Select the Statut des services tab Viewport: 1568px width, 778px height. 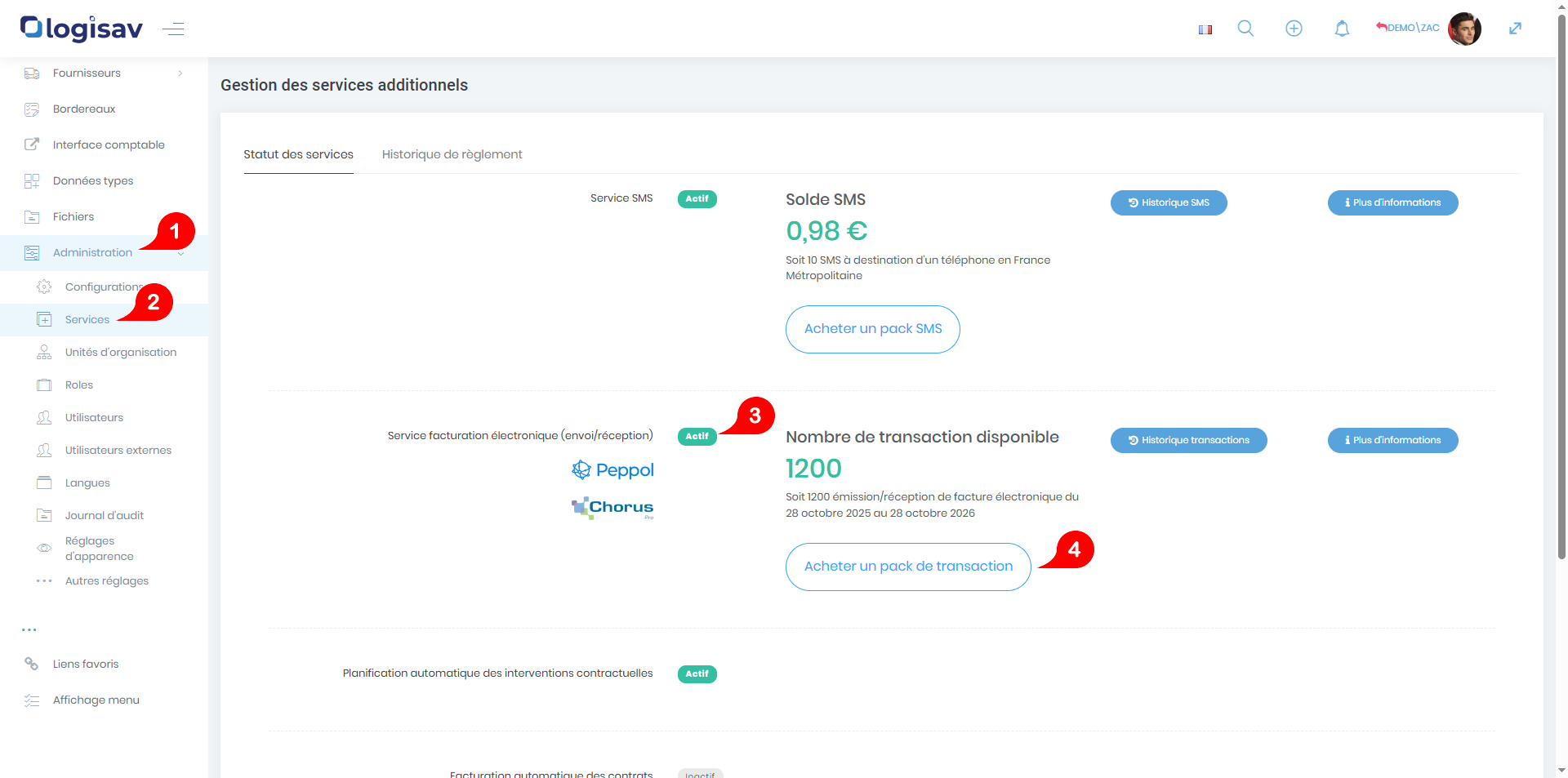[x=298, y=154]
